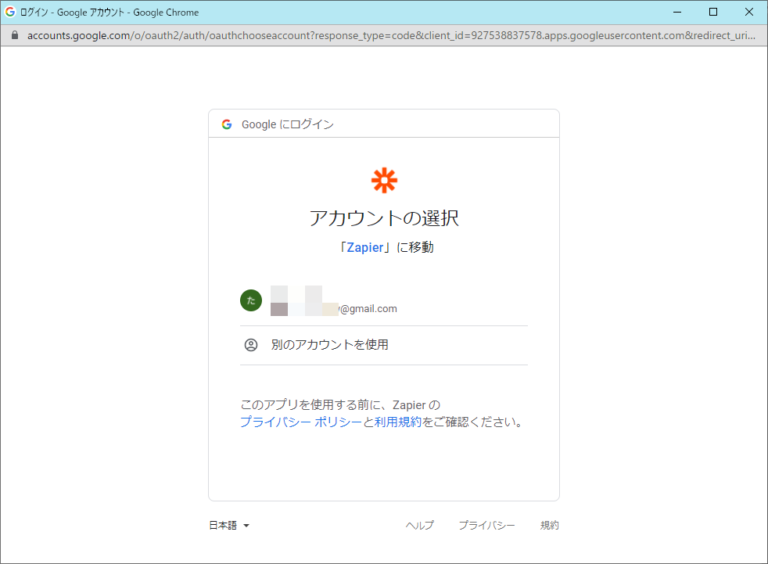Click the green account avatar icon
768x564 pixels.
pyautogui.click(x=251, y=300)
